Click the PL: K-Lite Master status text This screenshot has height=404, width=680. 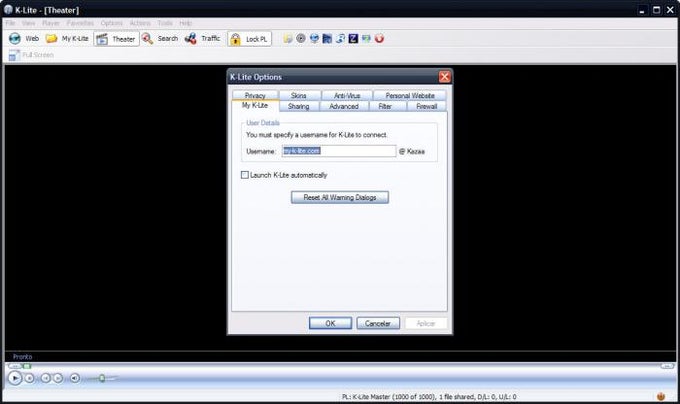(429, 397)
